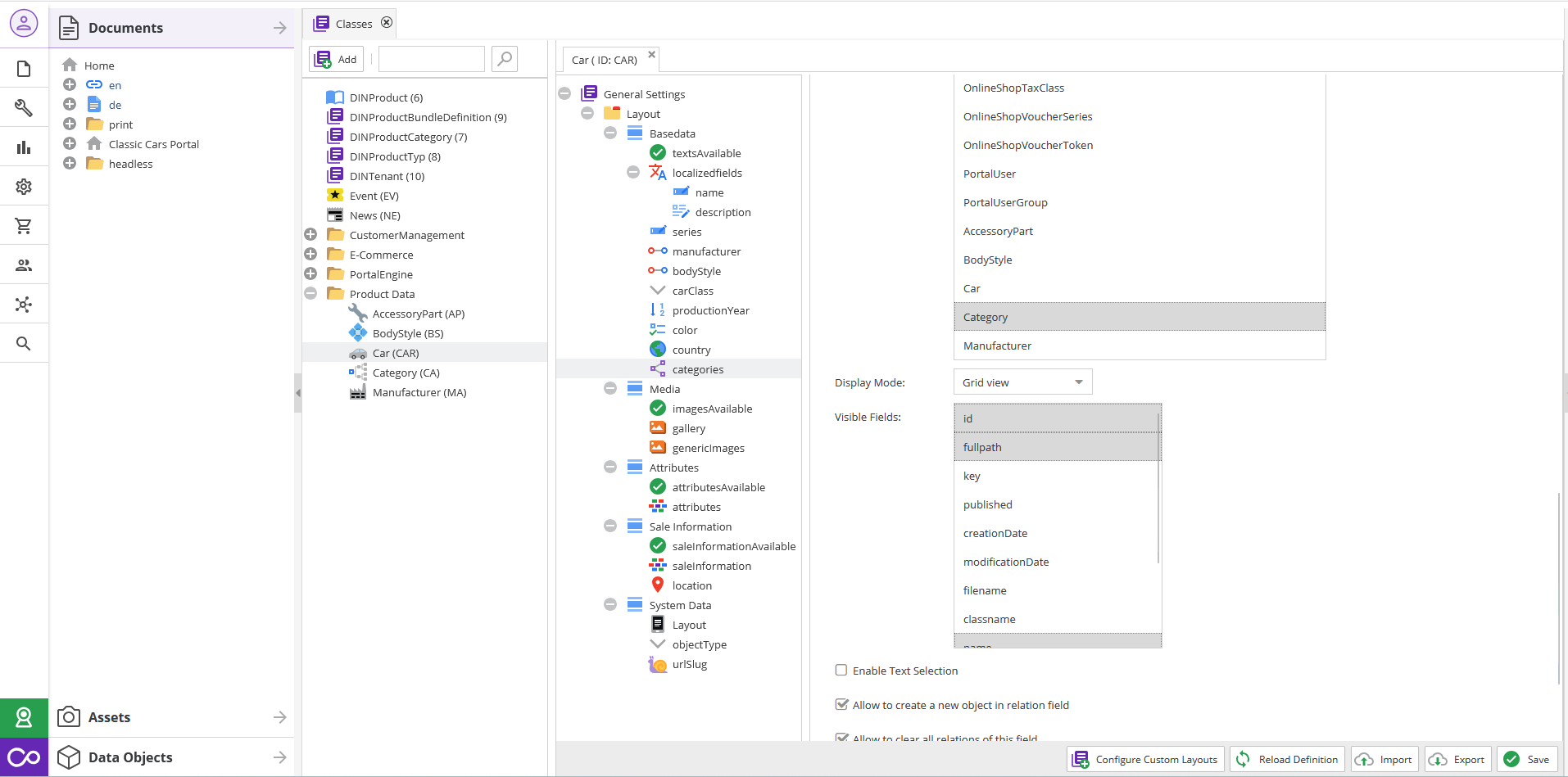Toggle Allow to clear all relations checkbox

coord(841,738)
